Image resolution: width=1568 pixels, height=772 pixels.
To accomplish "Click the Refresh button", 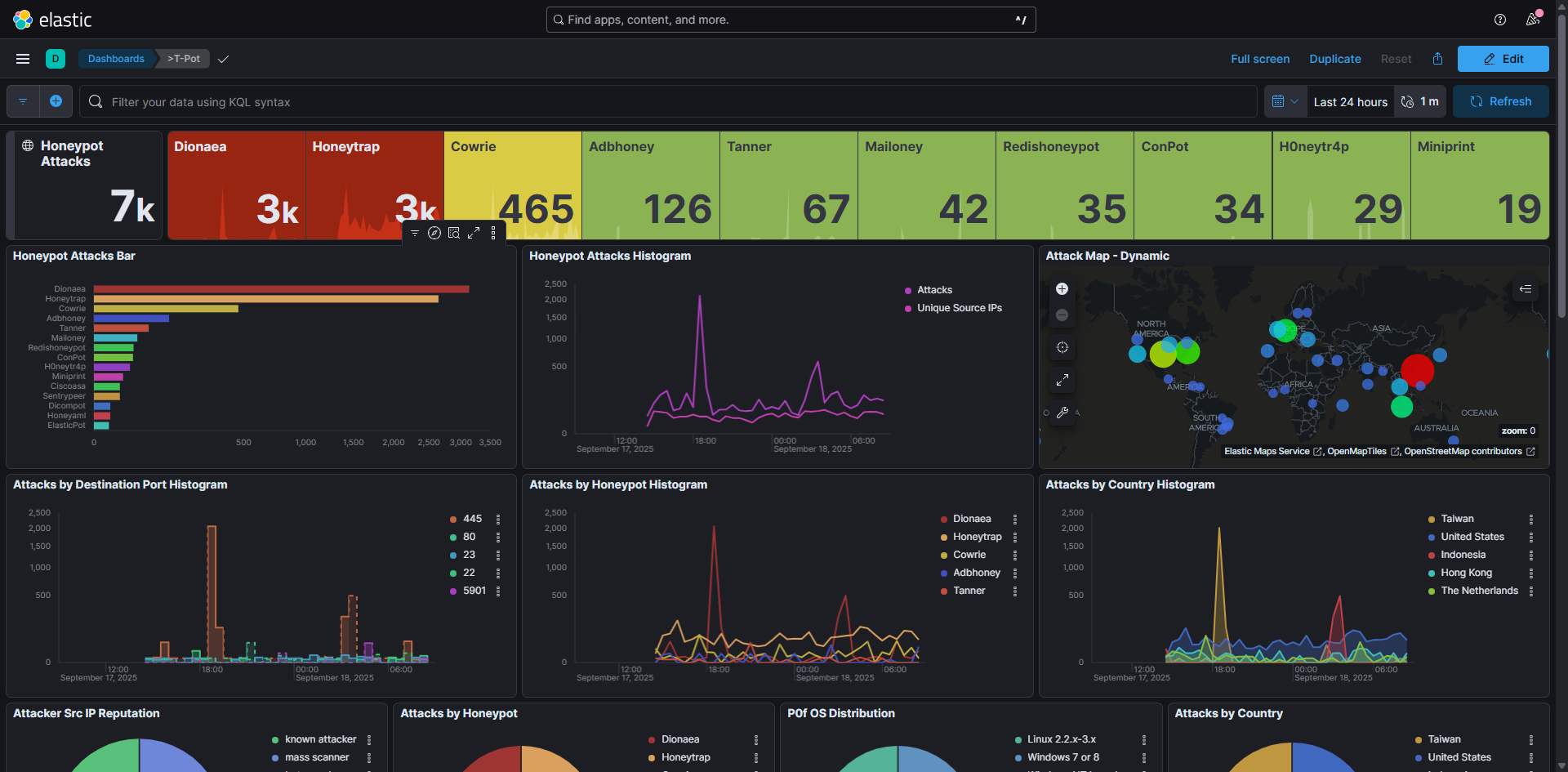I will point(1500,101).
